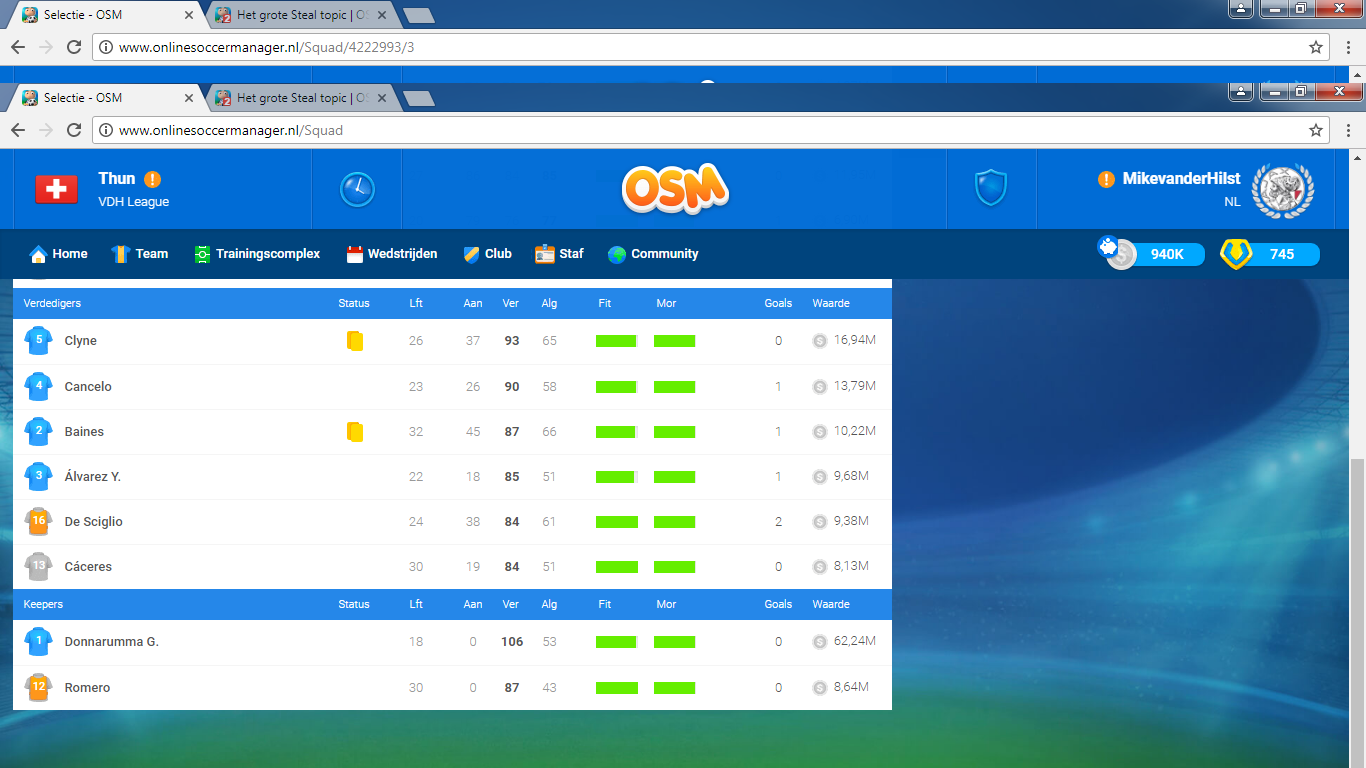Open the Home menu
Screen dimensions: 1366x768
[59, 254]
